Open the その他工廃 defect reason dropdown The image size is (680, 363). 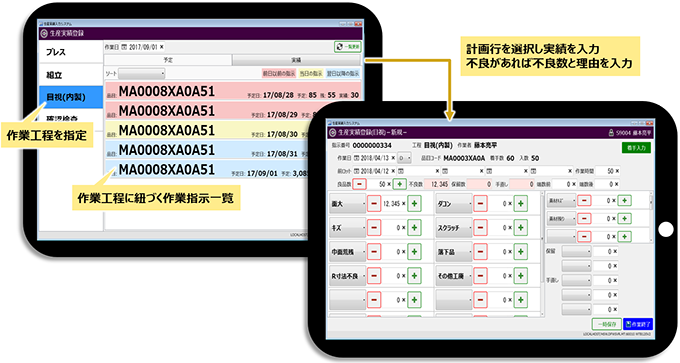click(454, 276)
